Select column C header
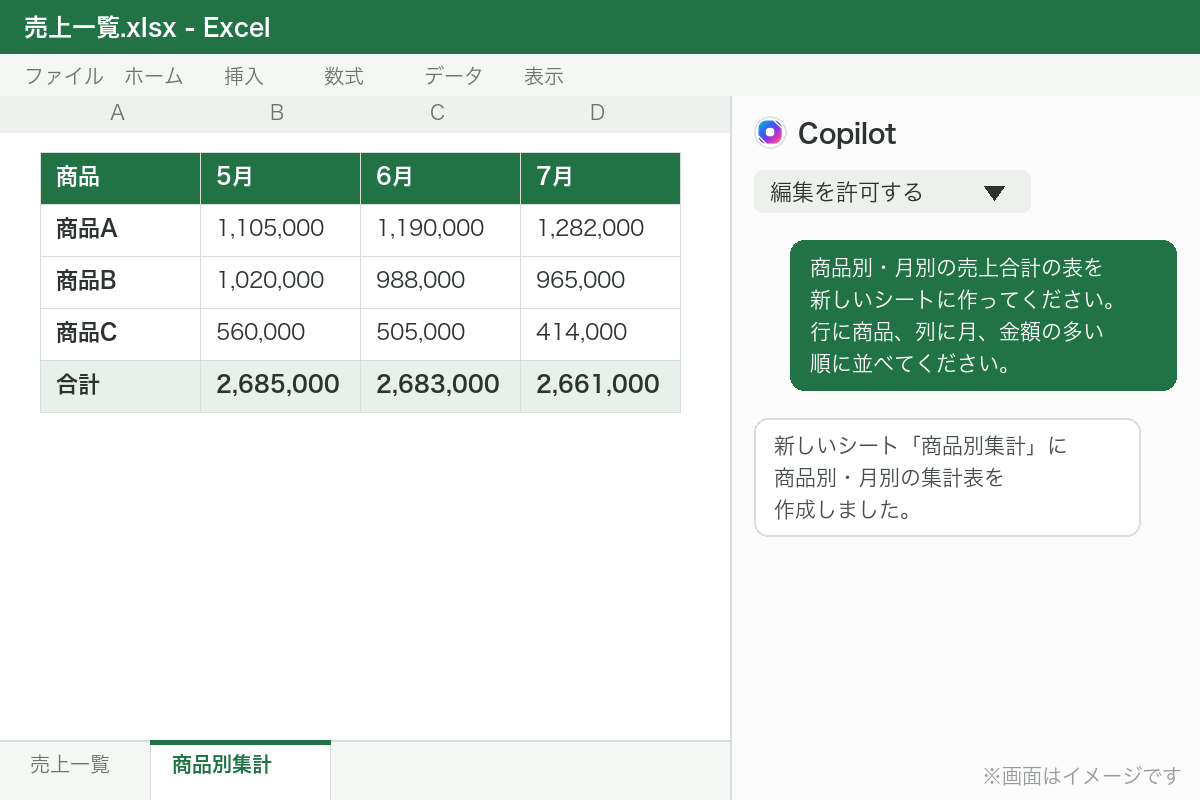Image resolution: width=1200 pixels, height=800 pixels. 437,114
